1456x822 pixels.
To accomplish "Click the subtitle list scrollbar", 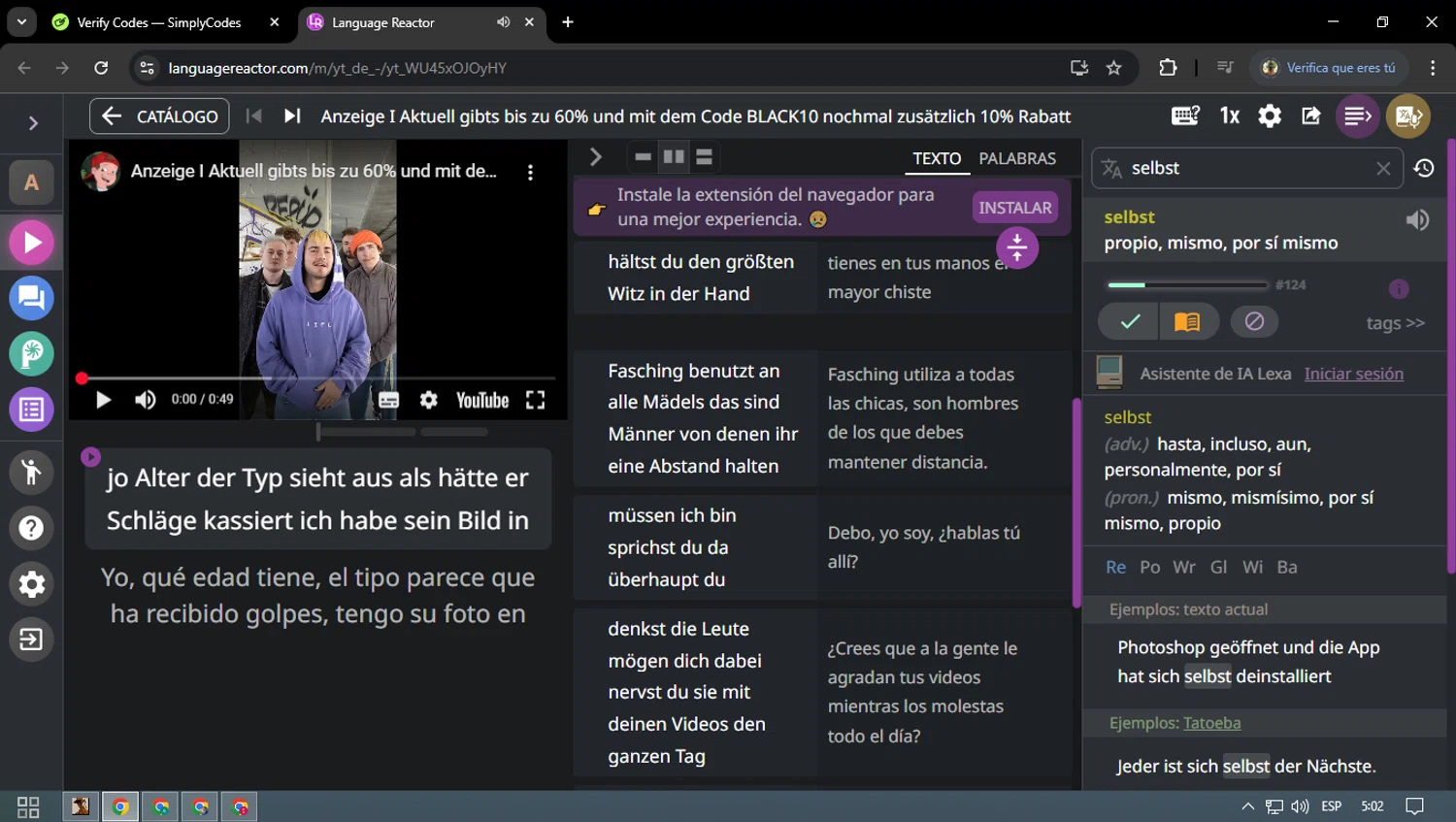I will pos(1076,503).
